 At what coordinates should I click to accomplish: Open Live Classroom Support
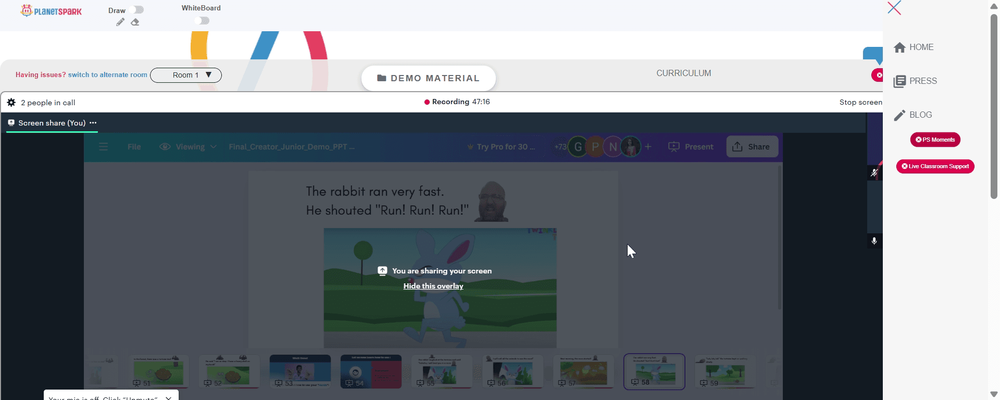[935, 167]
